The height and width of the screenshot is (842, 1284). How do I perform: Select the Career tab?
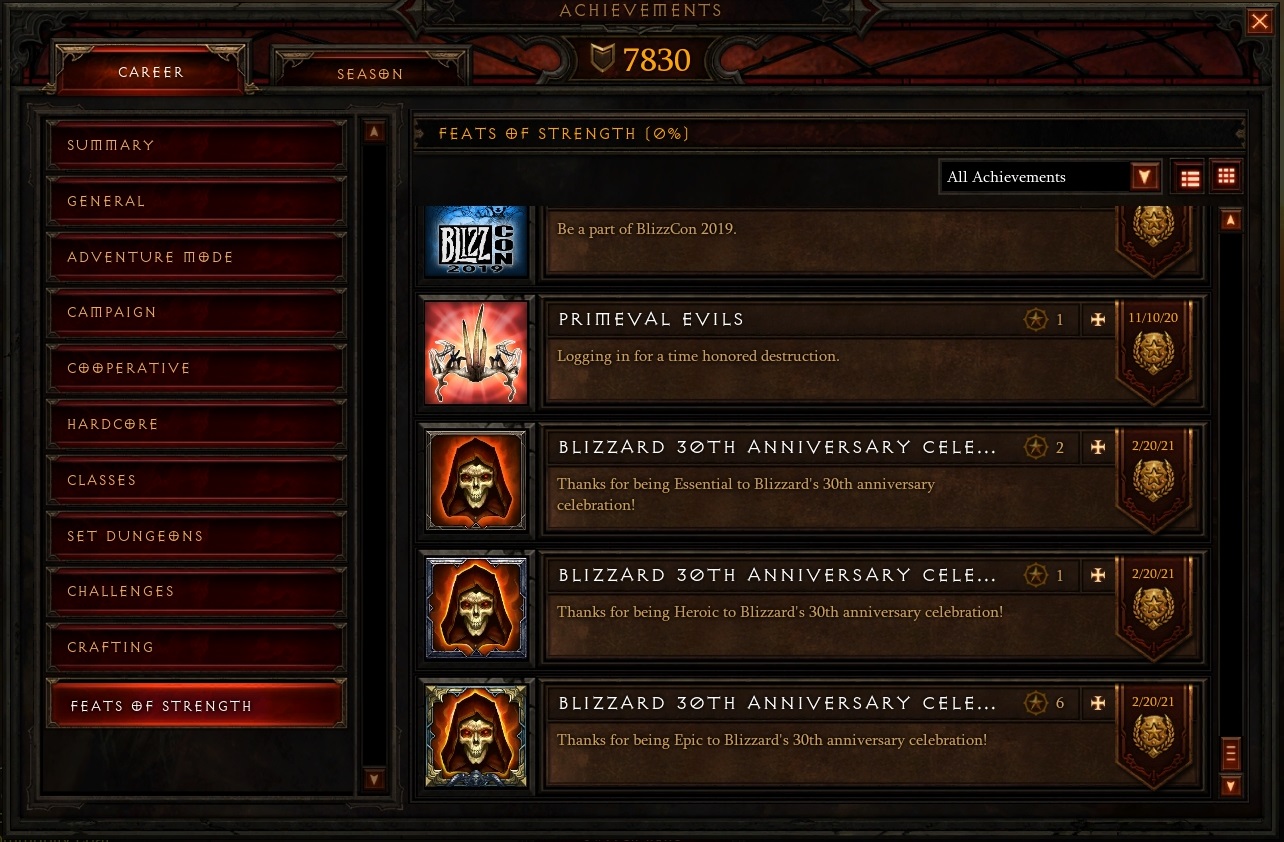(151, 72)
